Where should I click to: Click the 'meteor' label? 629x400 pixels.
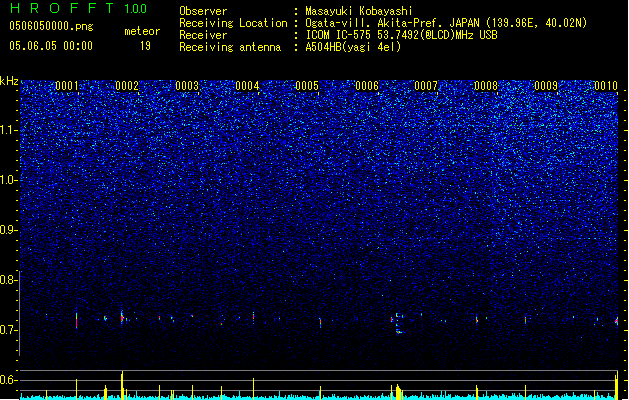pyautogui.click(x=142, y=31)
